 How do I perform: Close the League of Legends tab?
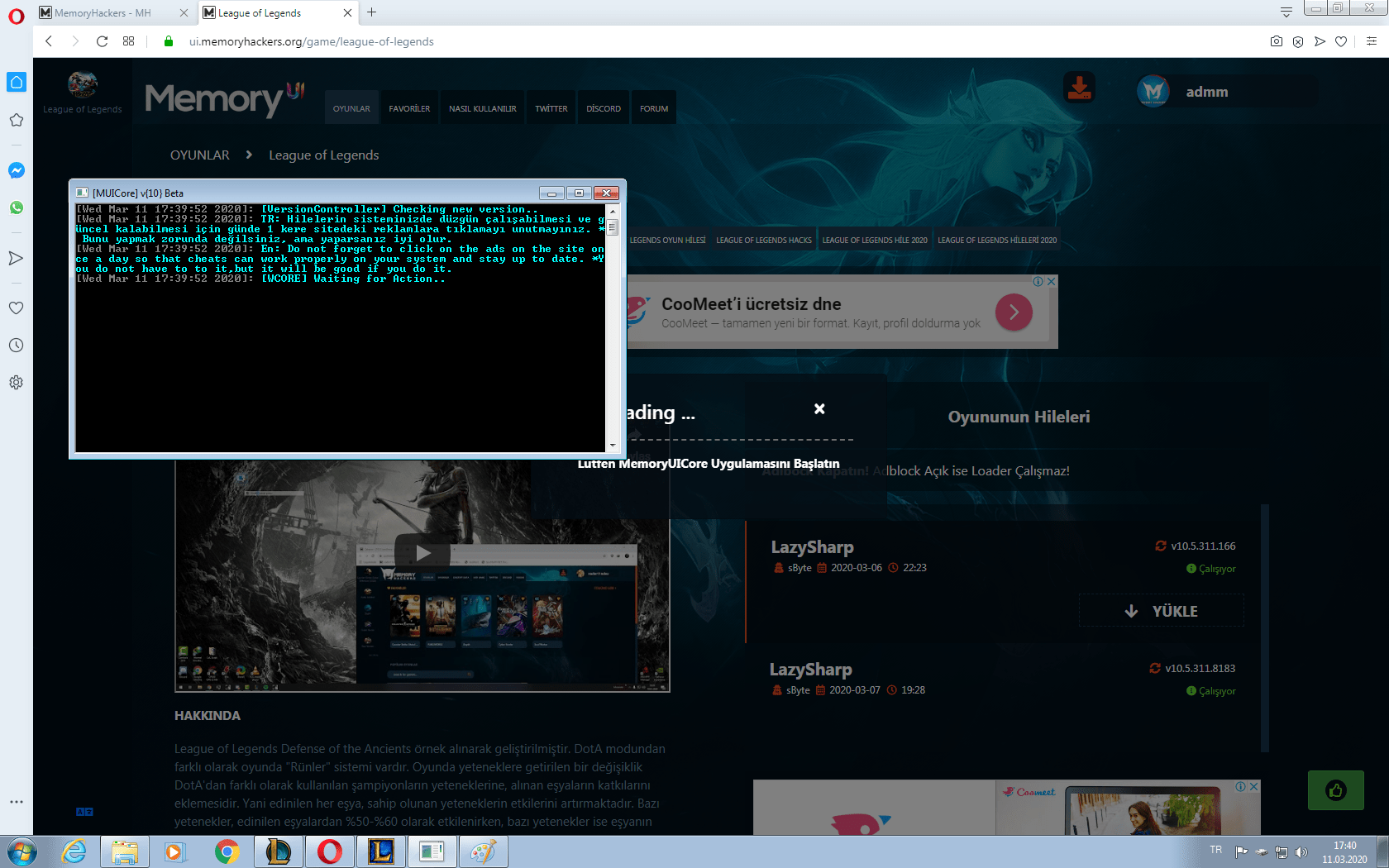[347, 12]
